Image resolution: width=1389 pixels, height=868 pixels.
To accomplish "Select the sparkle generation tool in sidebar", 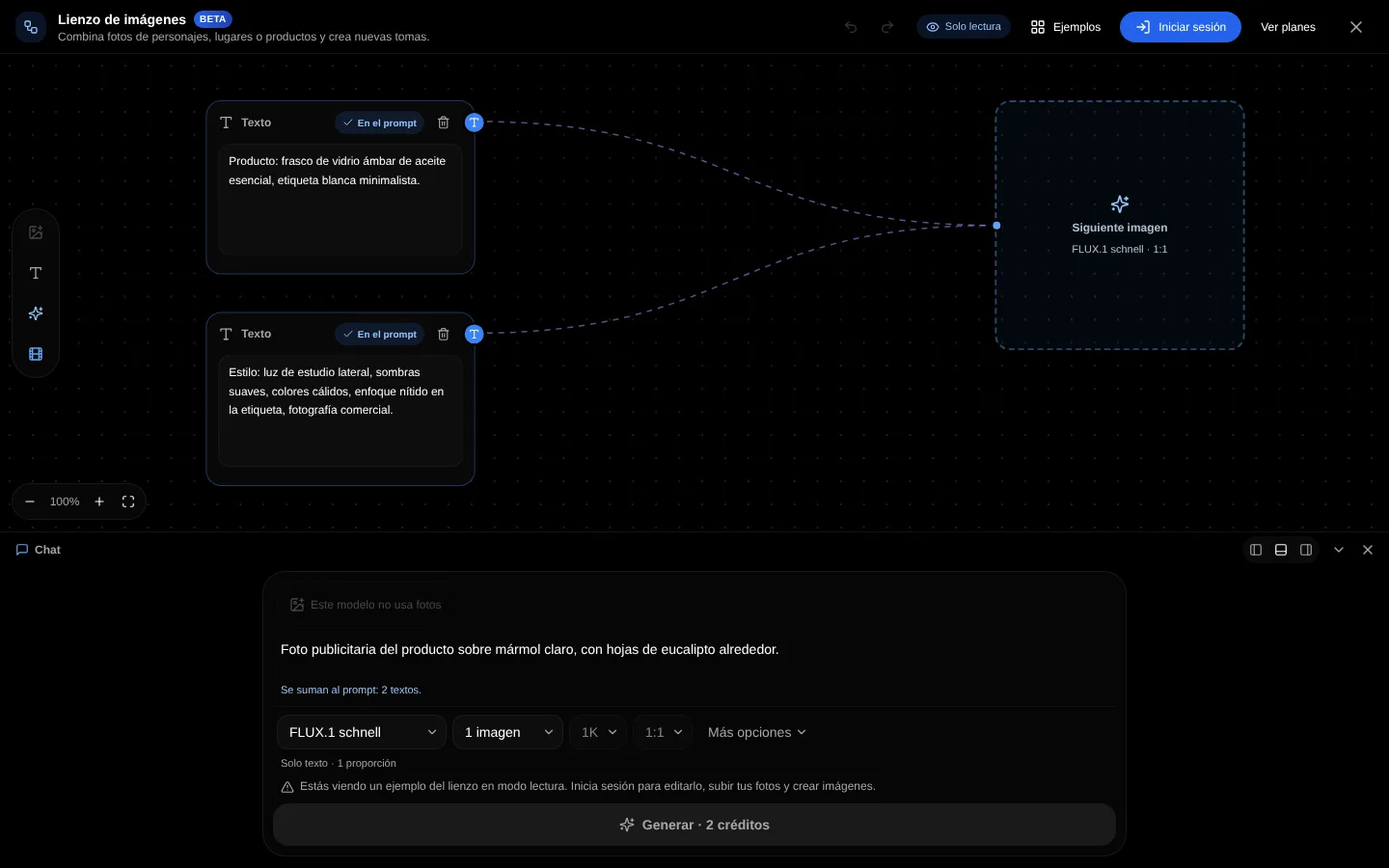I will click(36, 313).
